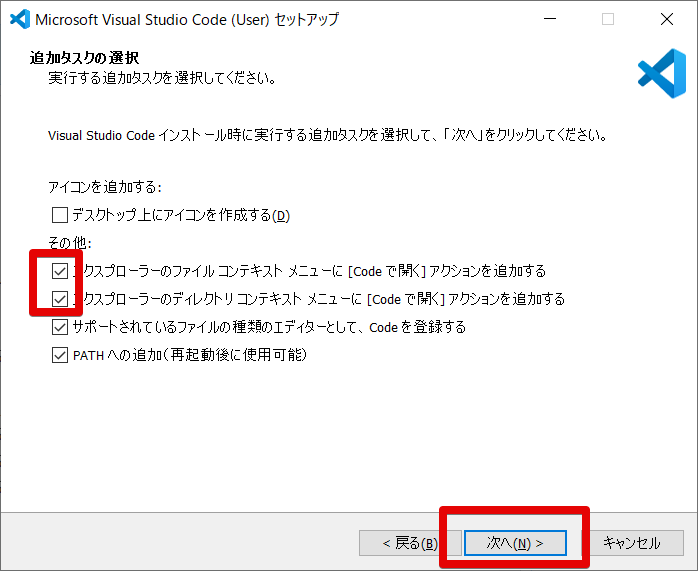Minimize the setup window
The height and width of the screenshot is (572, 698).
pos(549,19)
